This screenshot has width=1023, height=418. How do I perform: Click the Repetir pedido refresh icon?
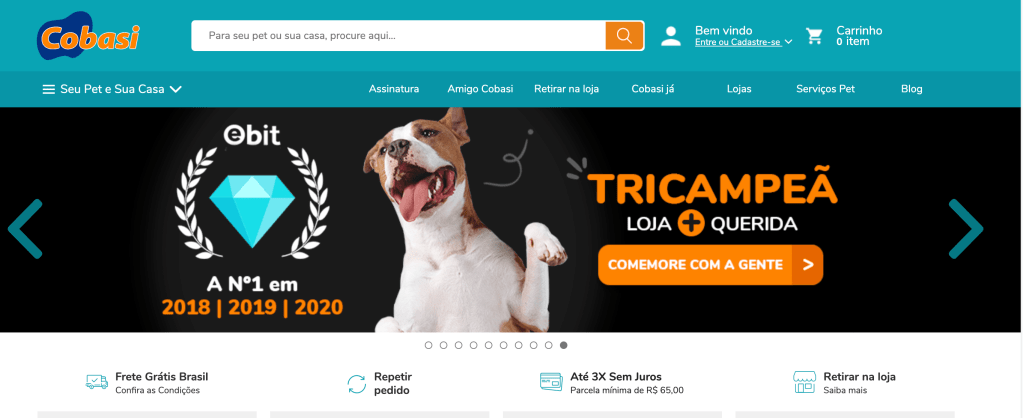coord(357,383)
